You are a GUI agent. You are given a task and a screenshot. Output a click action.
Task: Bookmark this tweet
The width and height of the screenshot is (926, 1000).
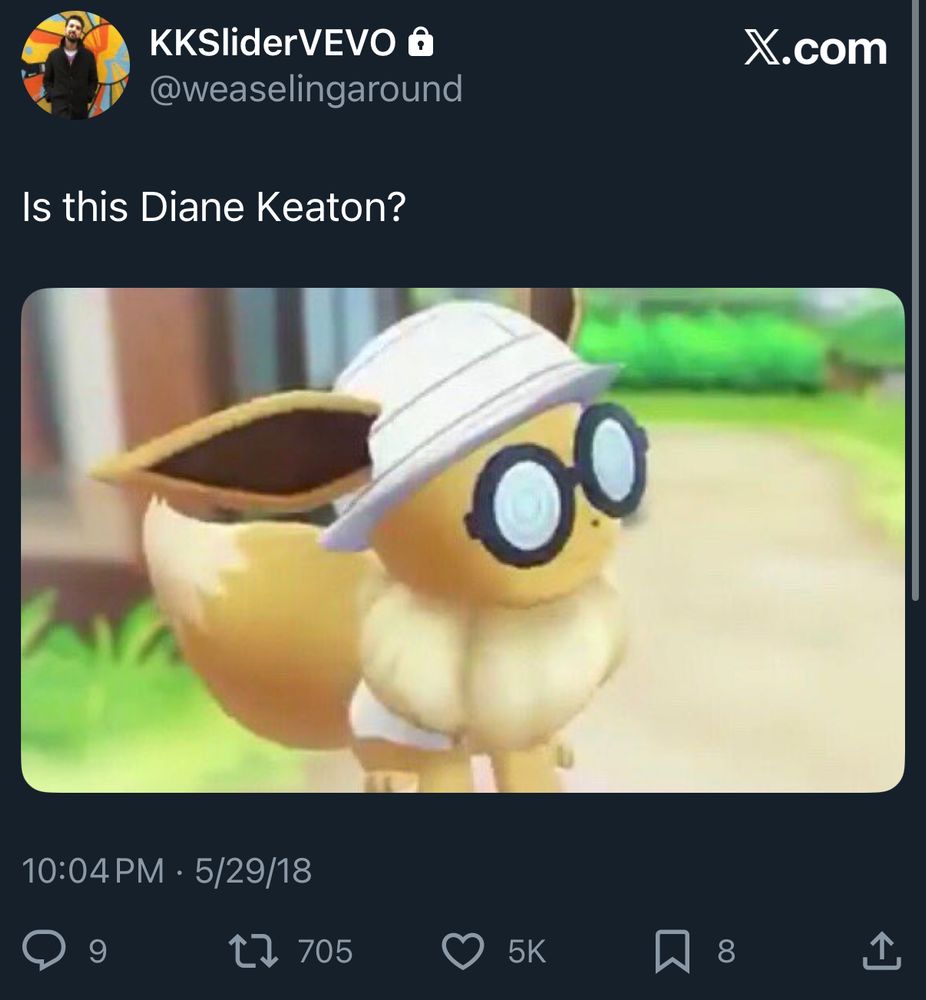pos(672,952)
